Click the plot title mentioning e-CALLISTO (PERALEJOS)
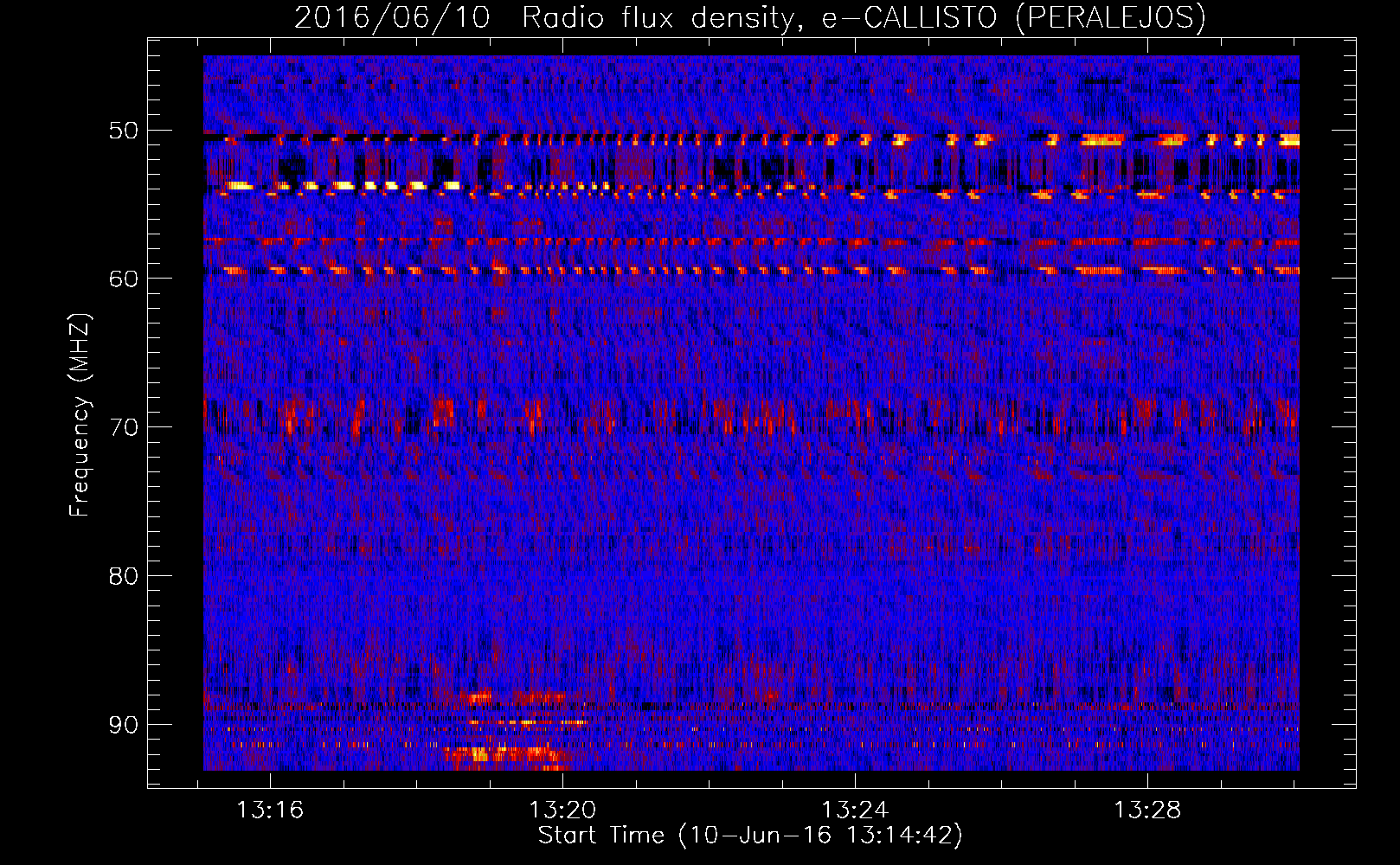The image size is (1400, 865). 749,17
